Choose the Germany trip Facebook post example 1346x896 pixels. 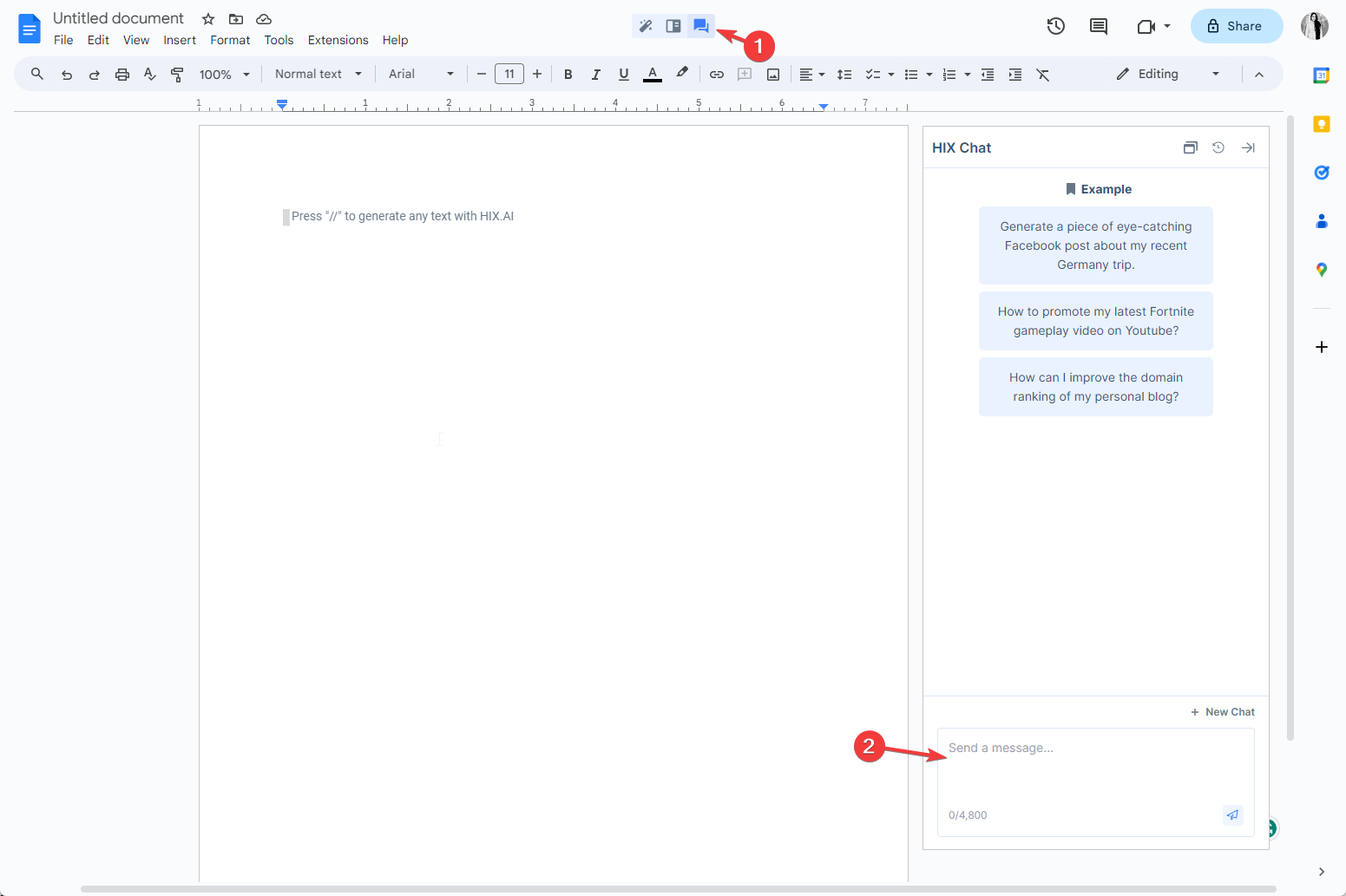pos(1096,245)
